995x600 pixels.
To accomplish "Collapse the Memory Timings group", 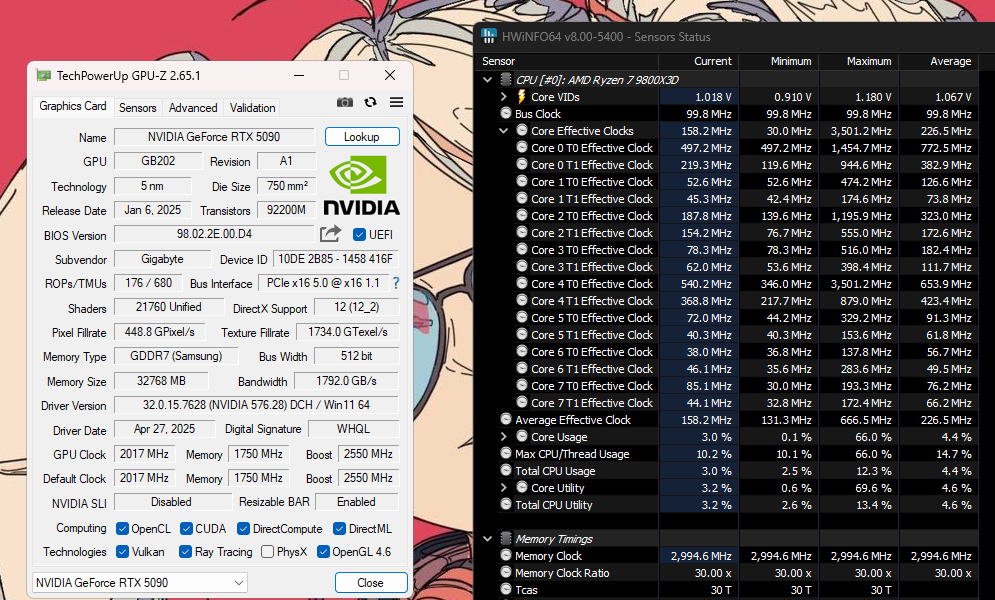I will 487,538.
